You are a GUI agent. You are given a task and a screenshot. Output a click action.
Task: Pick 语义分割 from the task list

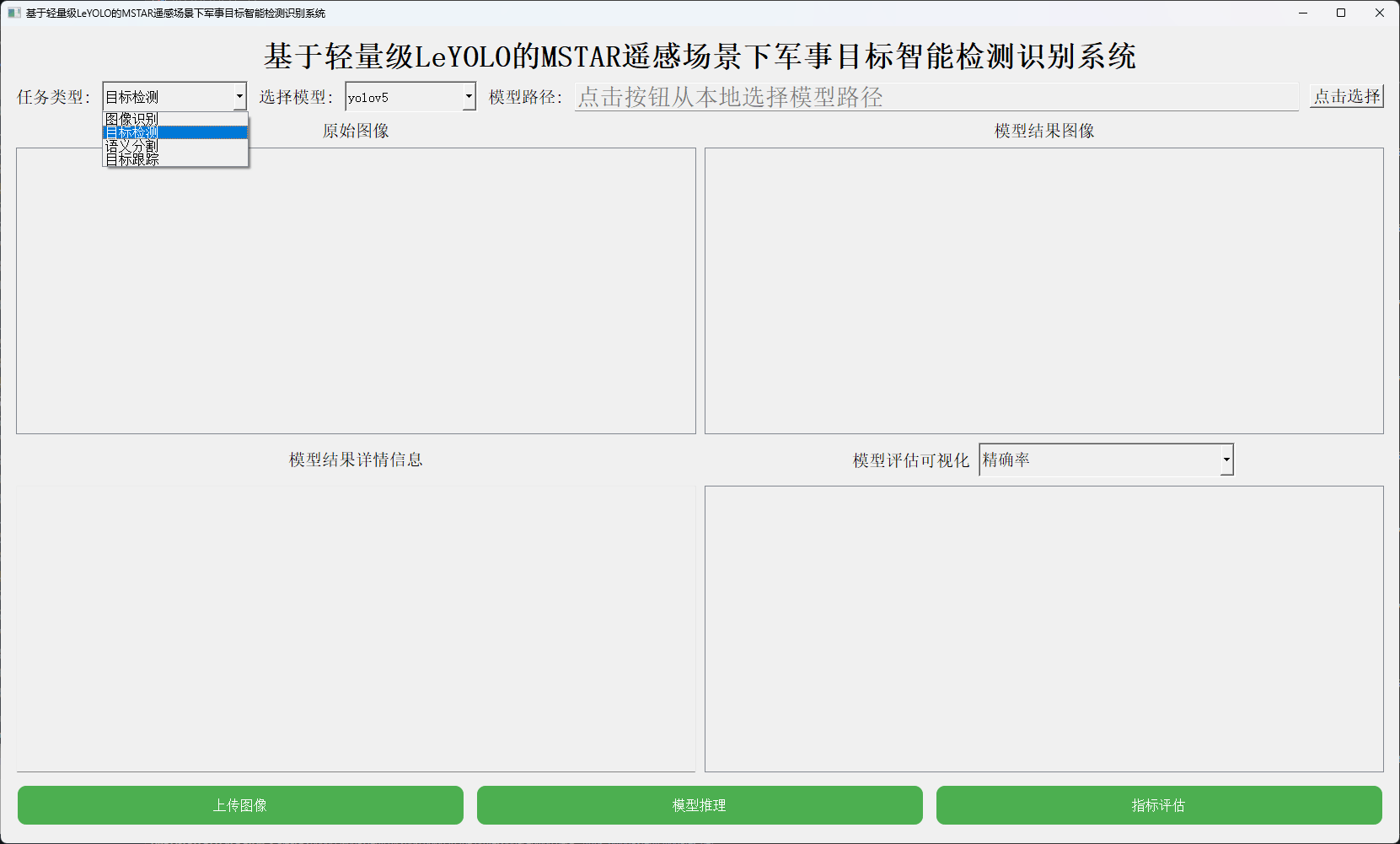[x=175, y=146]
